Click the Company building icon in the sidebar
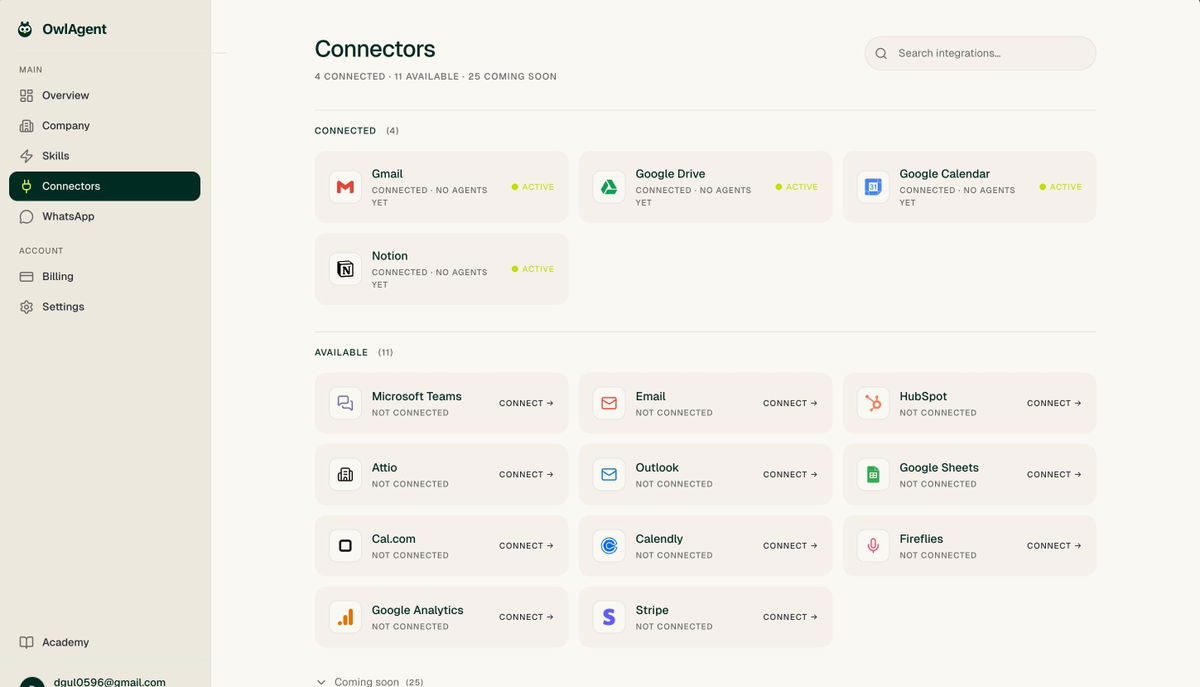The width and height of the screenshot is (1200, 687). click(27, 126)
